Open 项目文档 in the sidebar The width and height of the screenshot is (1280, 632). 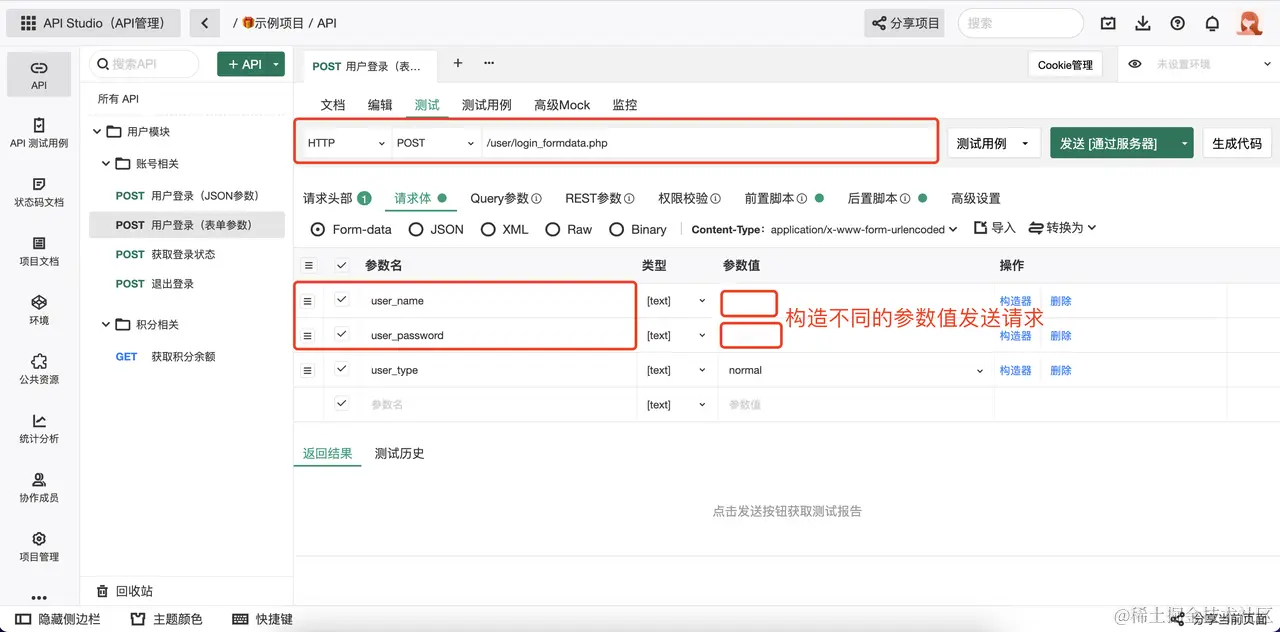point(39,251)
